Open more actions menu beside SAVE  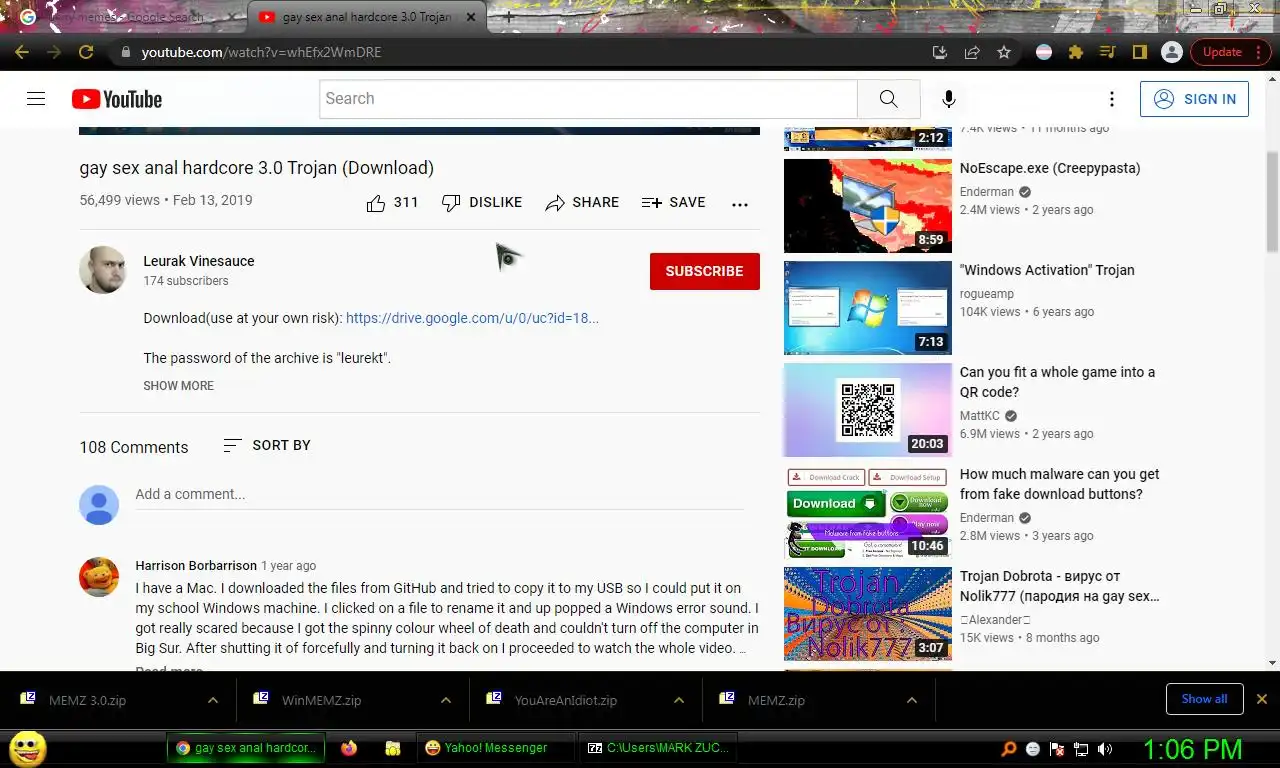740,204
